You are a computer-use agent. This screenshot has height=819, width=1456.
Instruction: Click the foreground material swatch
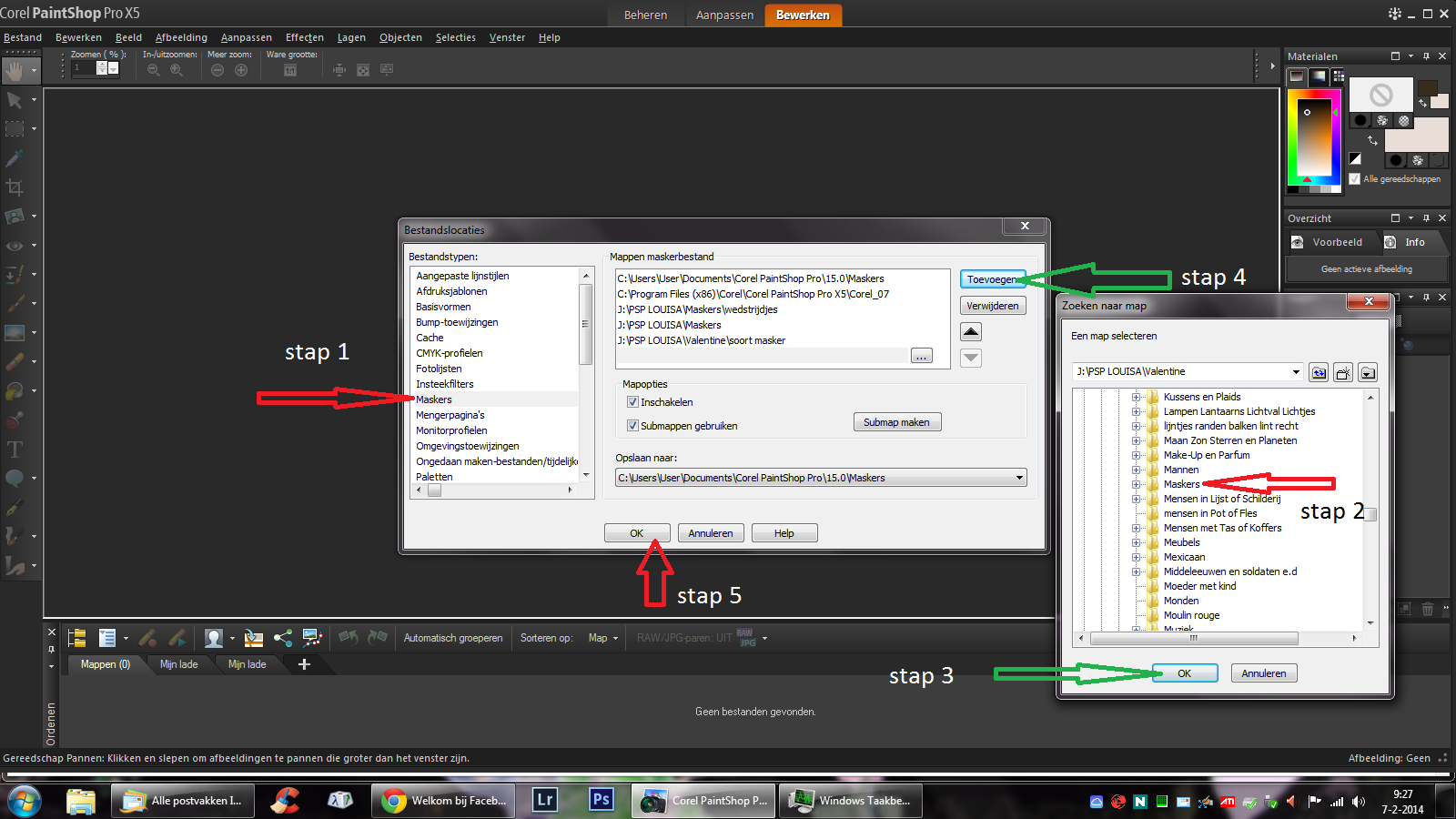point(1380,95)
